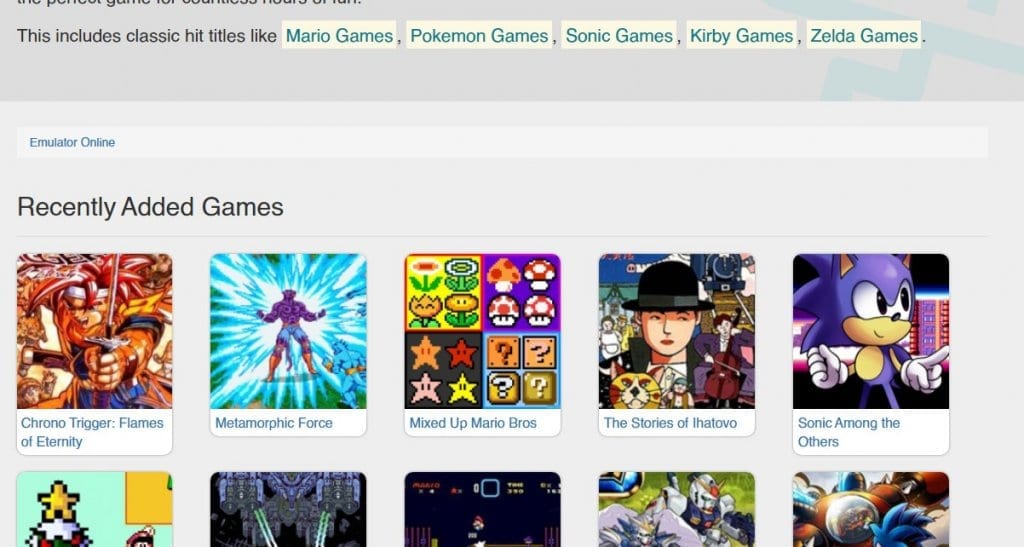The image size is (1024, 547).
Task: Click the Mixed Up Mario Bros title
Action: pyautogui.click(x=473, y=423)
